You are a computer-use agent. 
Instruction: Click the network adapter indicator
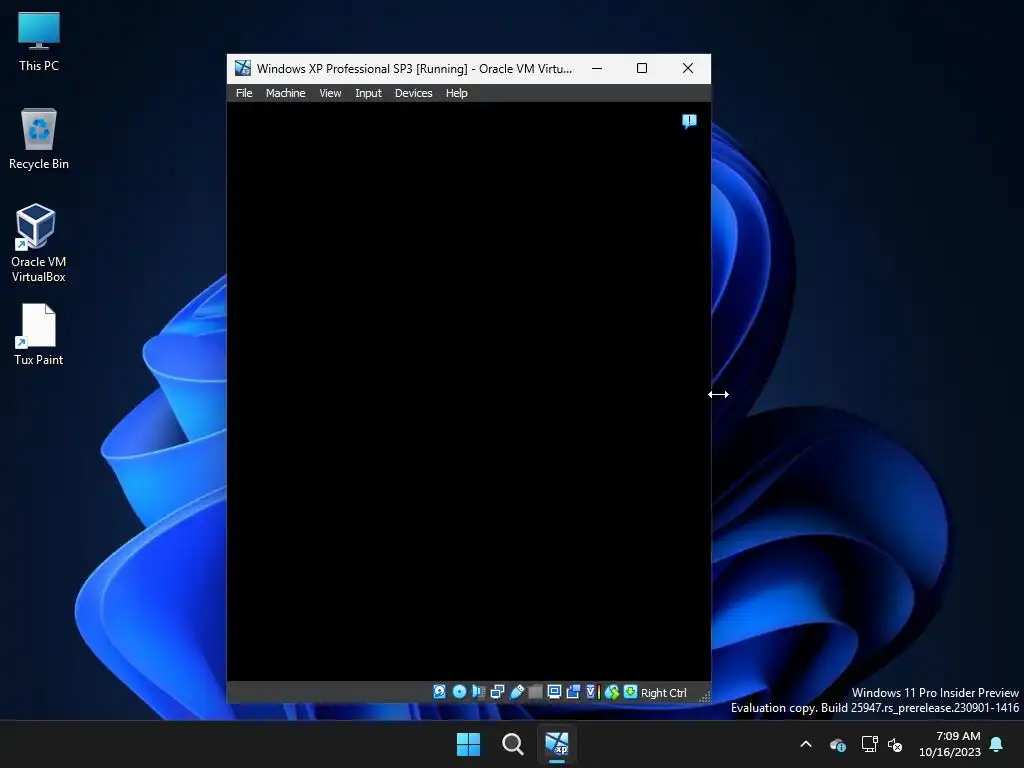point(497,692)
